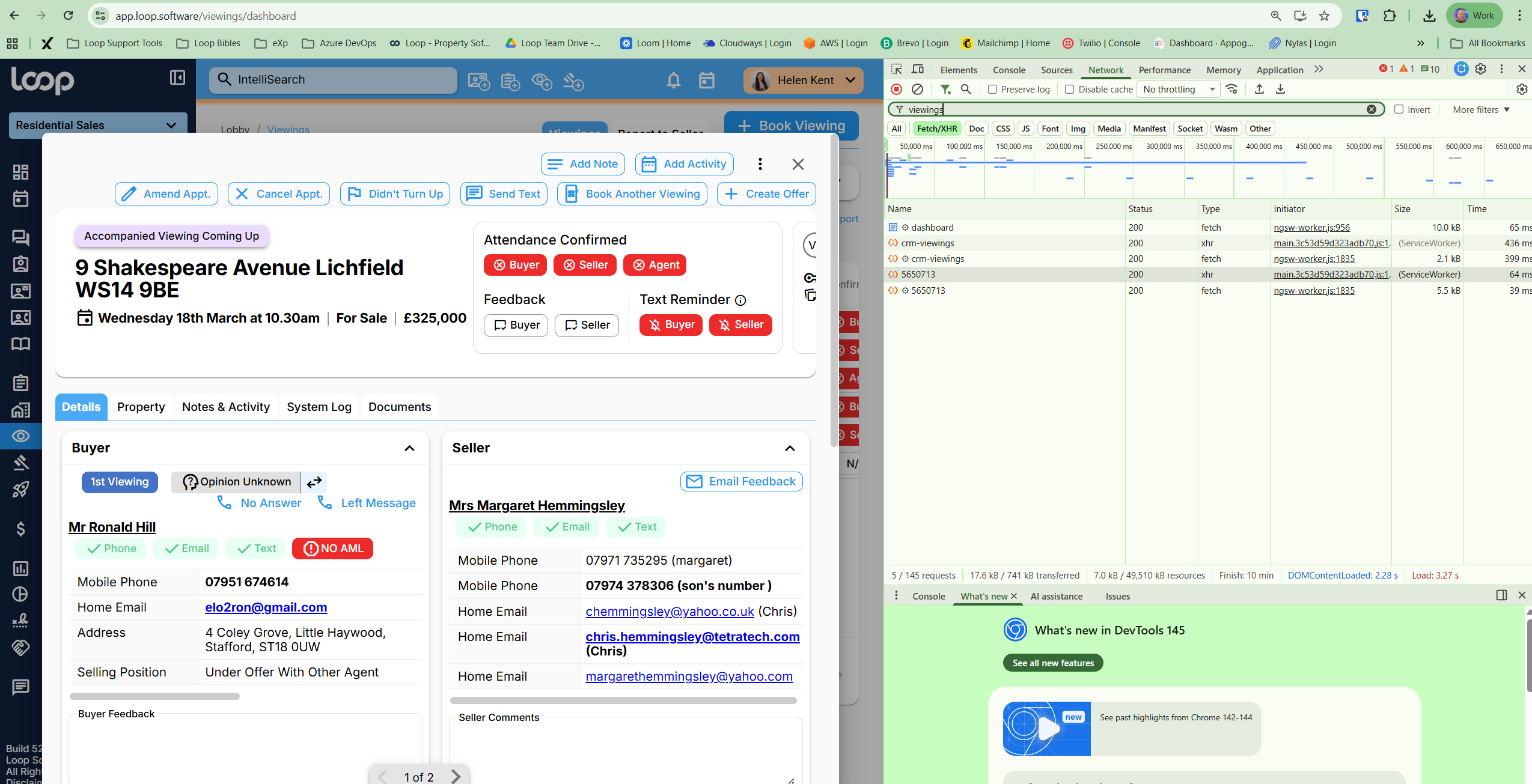Collapse the Buyer section chevron
Screen dimensions: 1532x784
409,448
